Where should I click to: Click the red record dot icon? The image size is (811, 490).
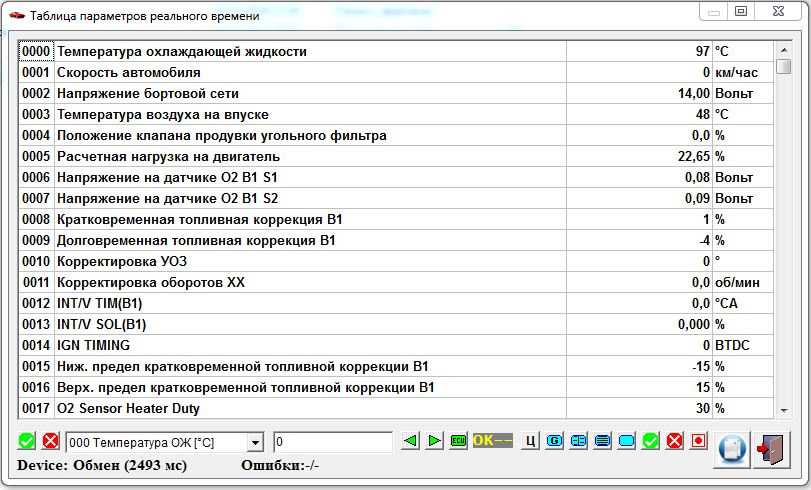point(699,441)
